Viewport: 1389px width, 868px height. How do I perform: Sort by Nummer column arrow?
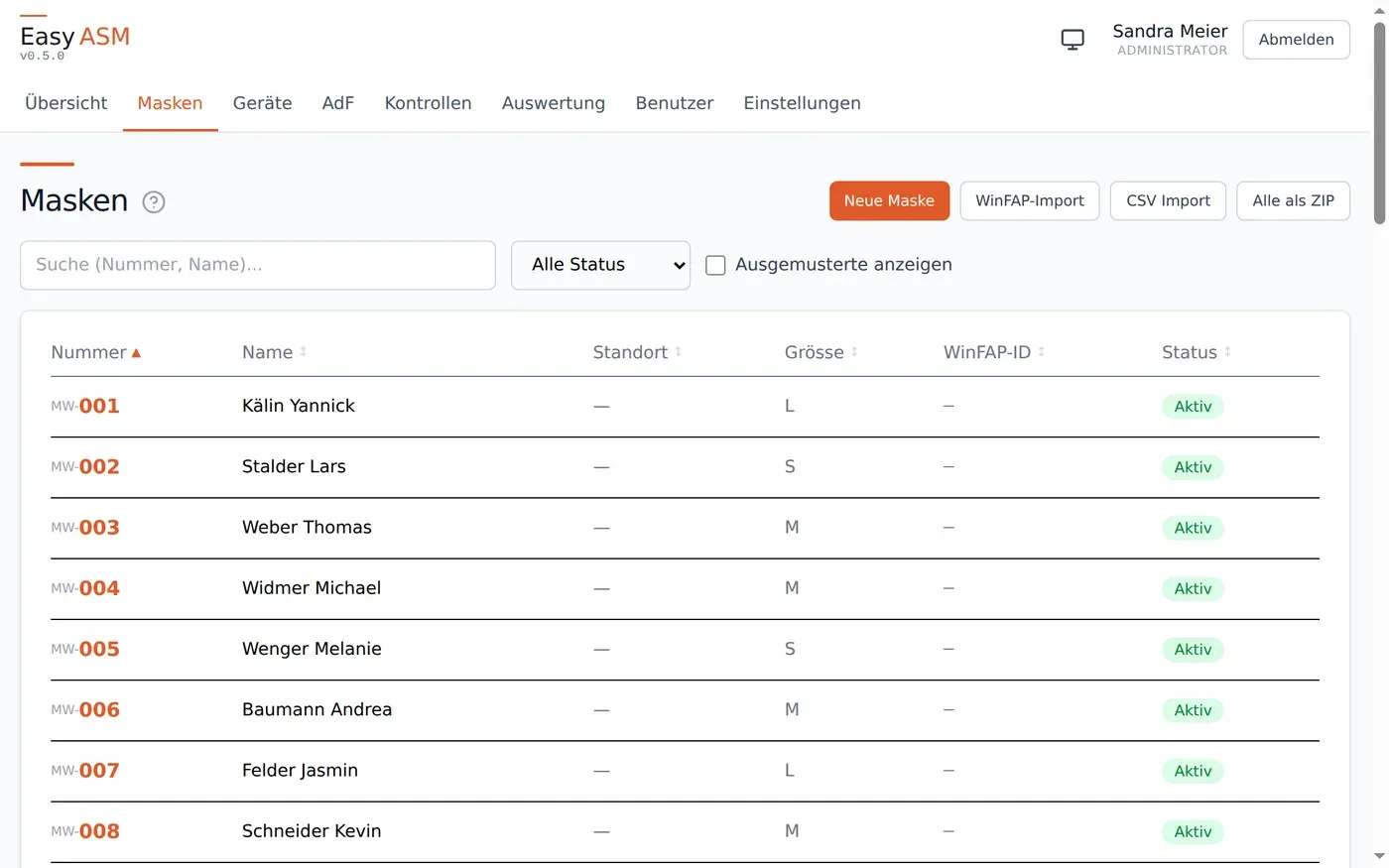(x=136, y=353)
